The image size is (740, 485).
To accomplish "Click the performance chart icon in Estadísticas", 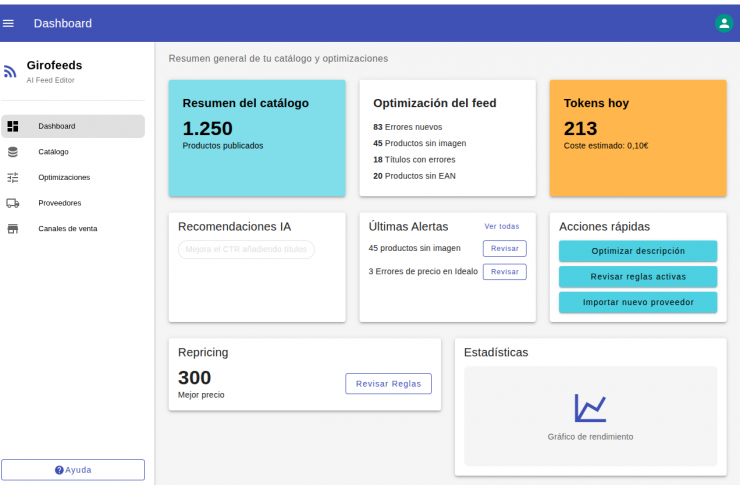I will [x=590, y=407].
